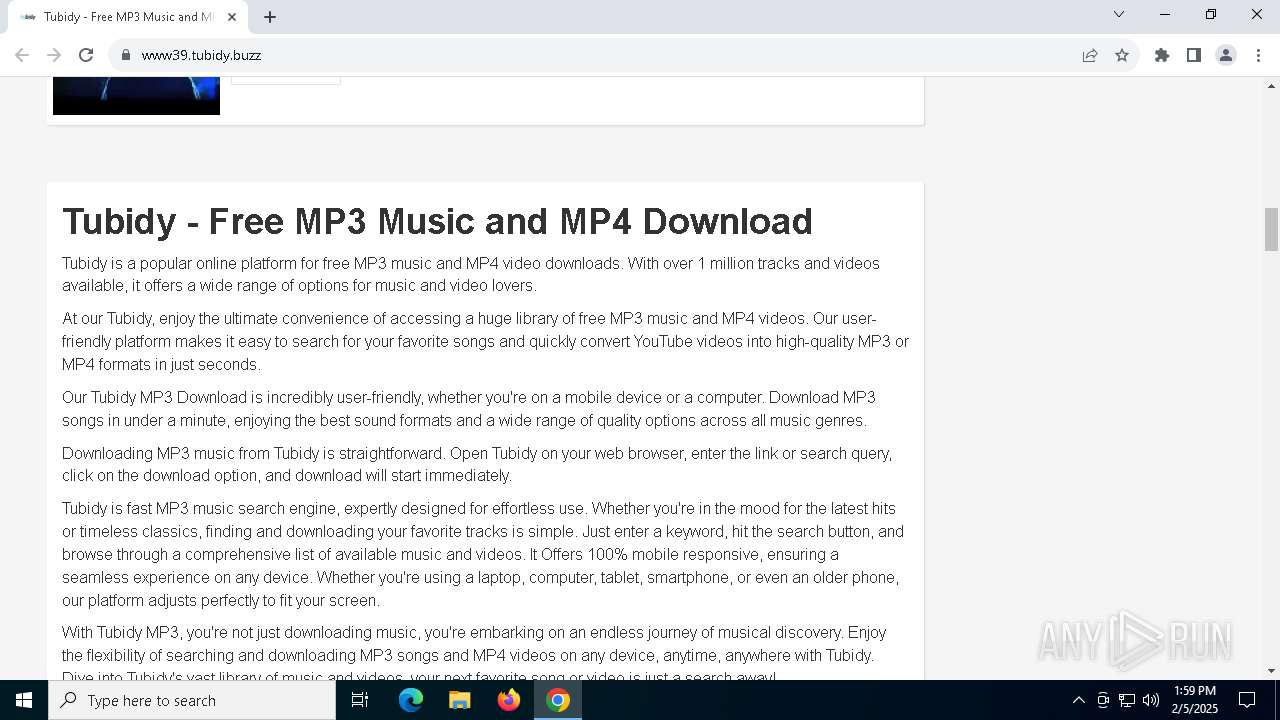This screenshot has height=720, width=1280.
Task: Click the address bar URL www39.tubidy.buzz
Action: coord(201,55)
